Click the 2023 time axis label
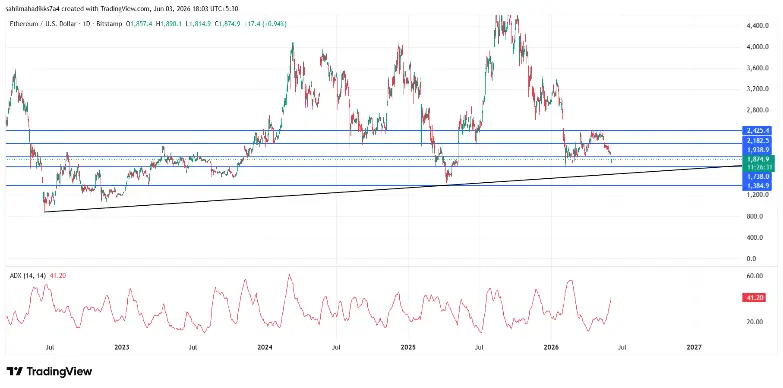Viewport: 783px width, 388px height. pyautogui.click(x=121, y=347)
